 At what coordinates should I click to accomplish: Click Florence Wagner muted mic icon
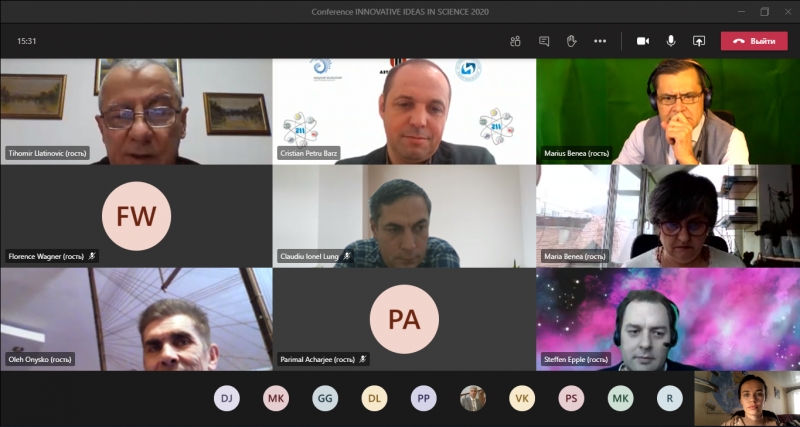(x=92, y=256)
